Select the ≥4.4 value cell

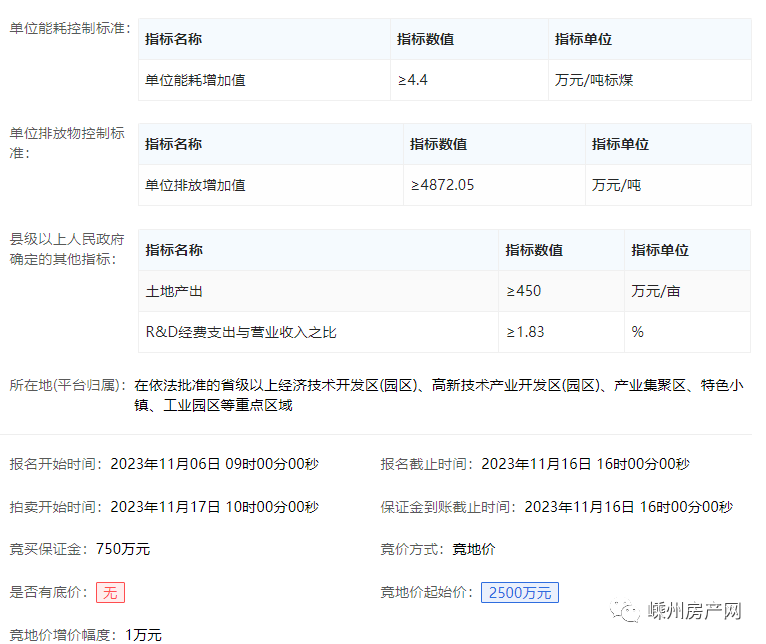click(413, 80)
